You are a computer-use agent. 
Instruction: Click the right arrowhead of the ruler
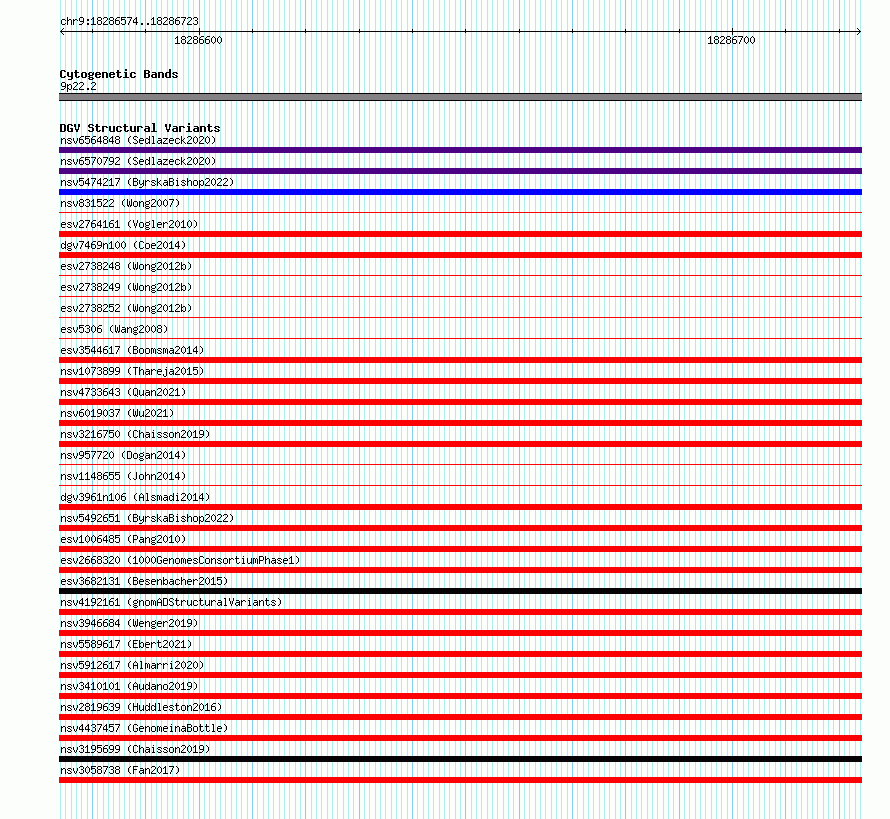tap(859, 32)
